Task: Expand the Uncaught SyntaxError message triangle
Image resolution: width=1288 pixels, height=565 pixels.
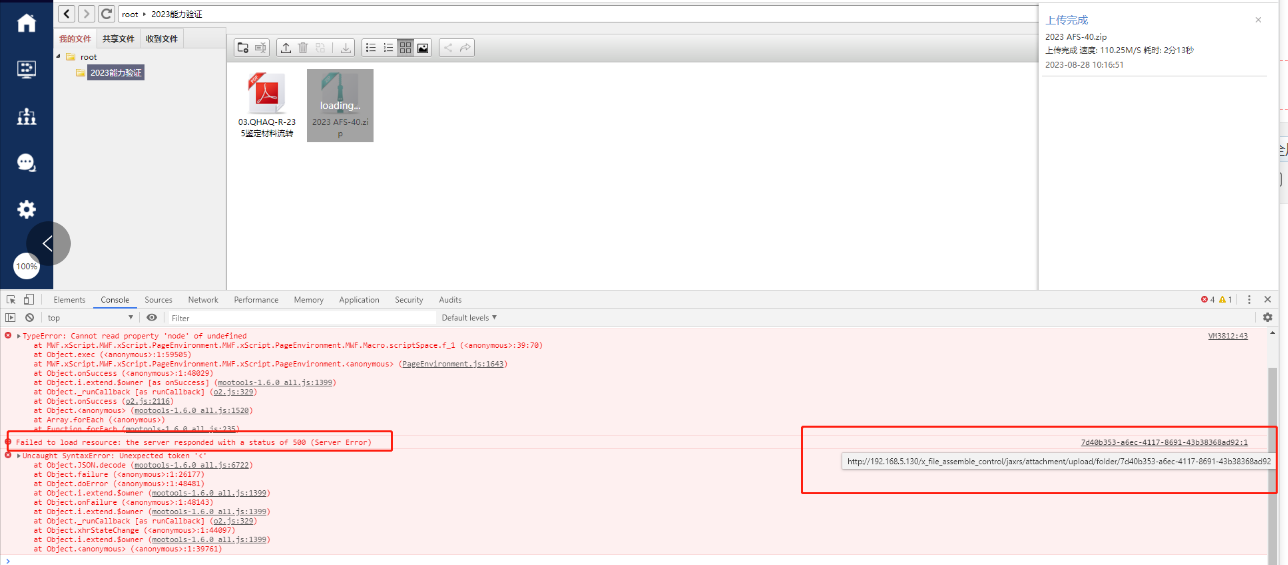Action: click(x=19, y=456)
